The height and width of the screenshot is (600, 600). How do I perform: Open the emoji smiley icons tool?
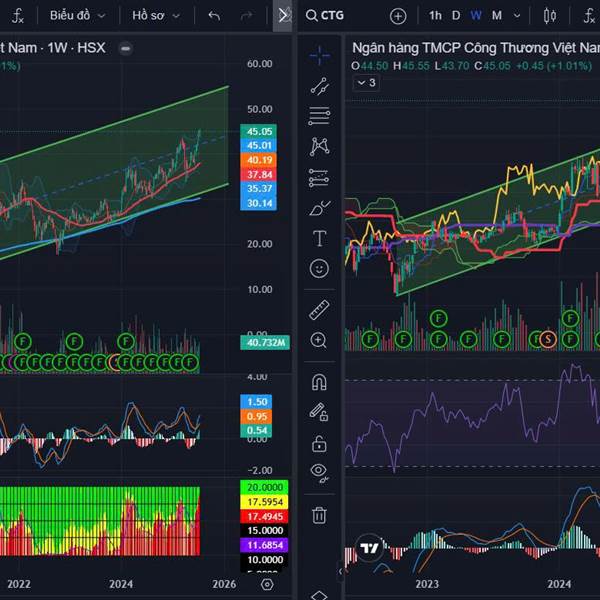coord(319,268)
